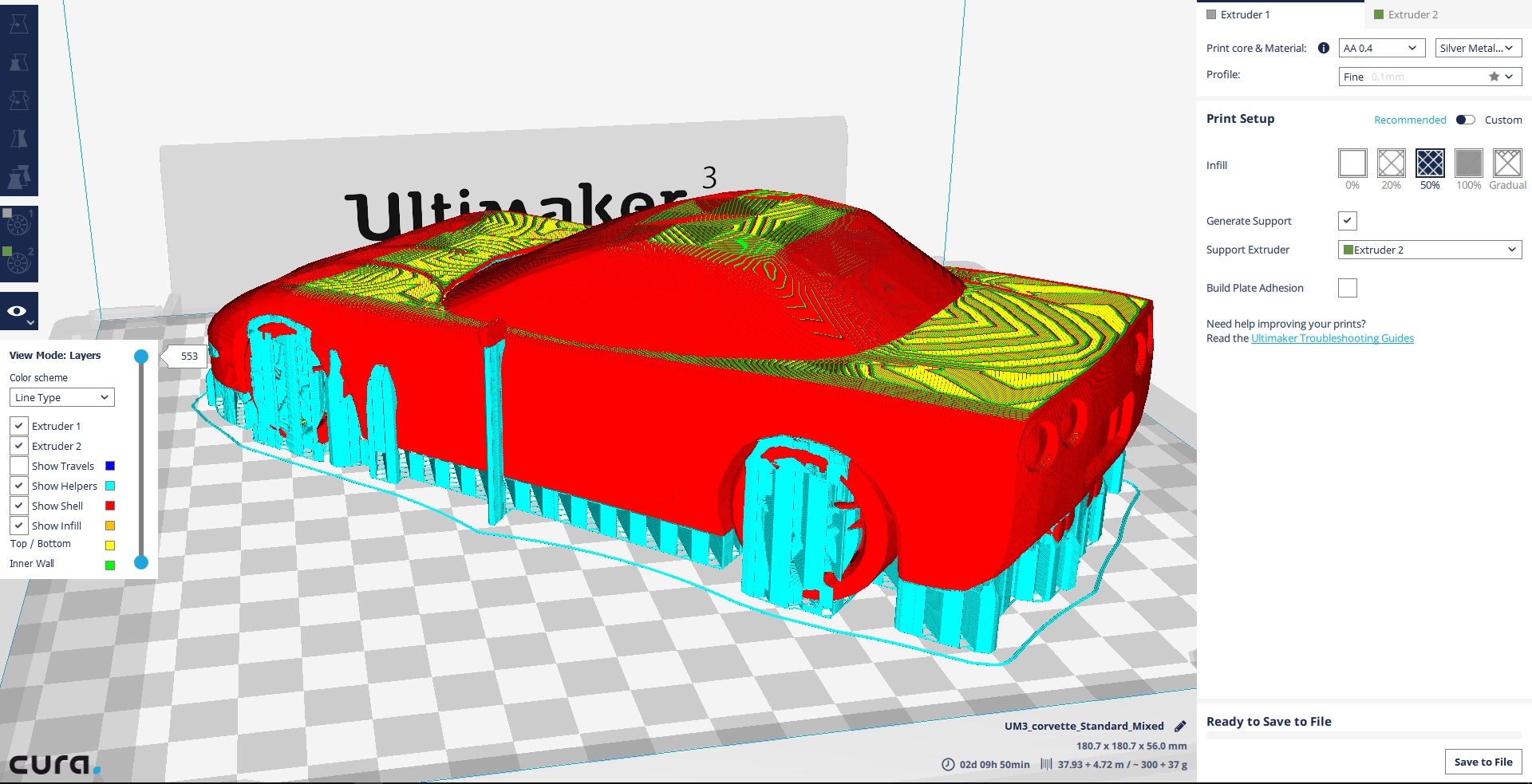This screenshot has height=784, width=1532.
Task: Open the AA 0.4 print core dropdown
Action: (1382, 48)
